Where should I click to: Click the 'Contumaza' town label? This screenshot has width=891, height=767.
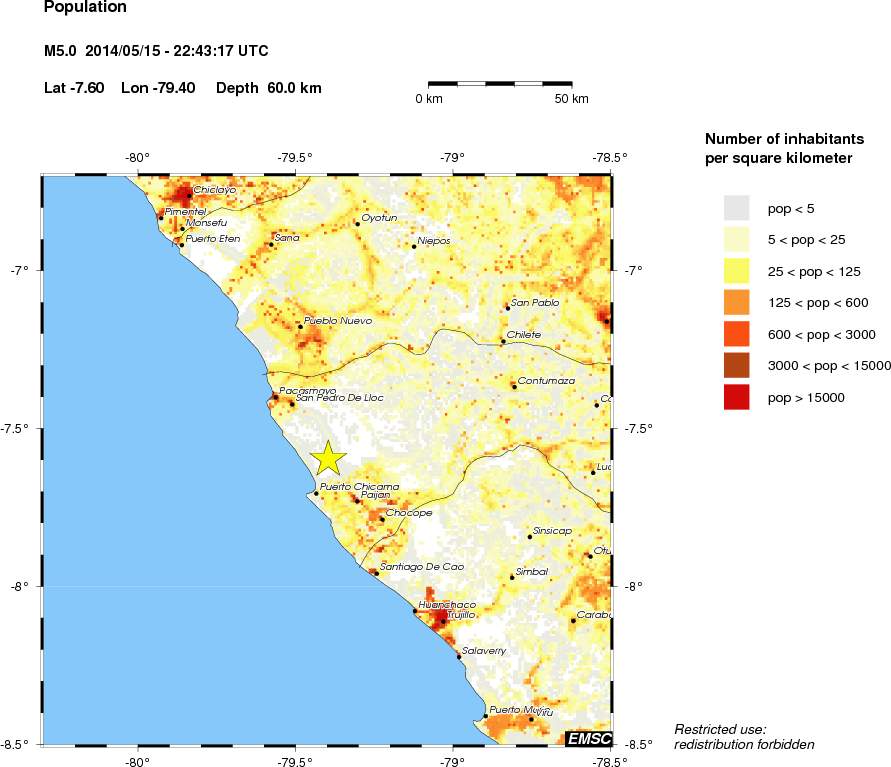(x=546, y=381)
